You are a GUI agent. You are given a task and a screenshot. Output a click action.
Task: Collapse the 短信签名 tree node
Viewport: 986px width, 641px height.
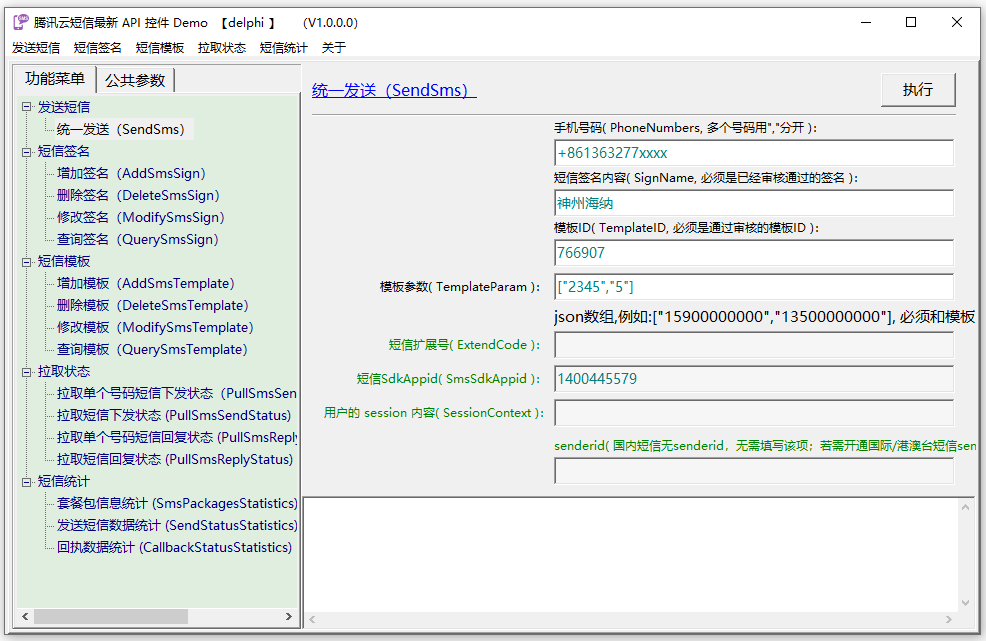(26, 152)
